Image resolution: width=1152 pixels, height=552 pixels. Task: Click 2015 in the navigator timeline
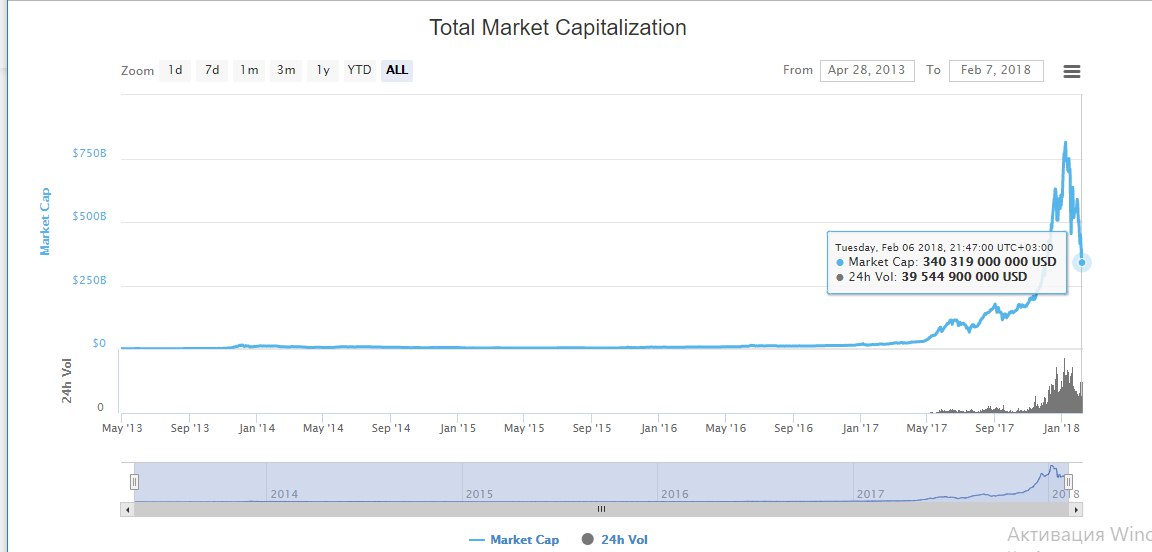[479, 494]
